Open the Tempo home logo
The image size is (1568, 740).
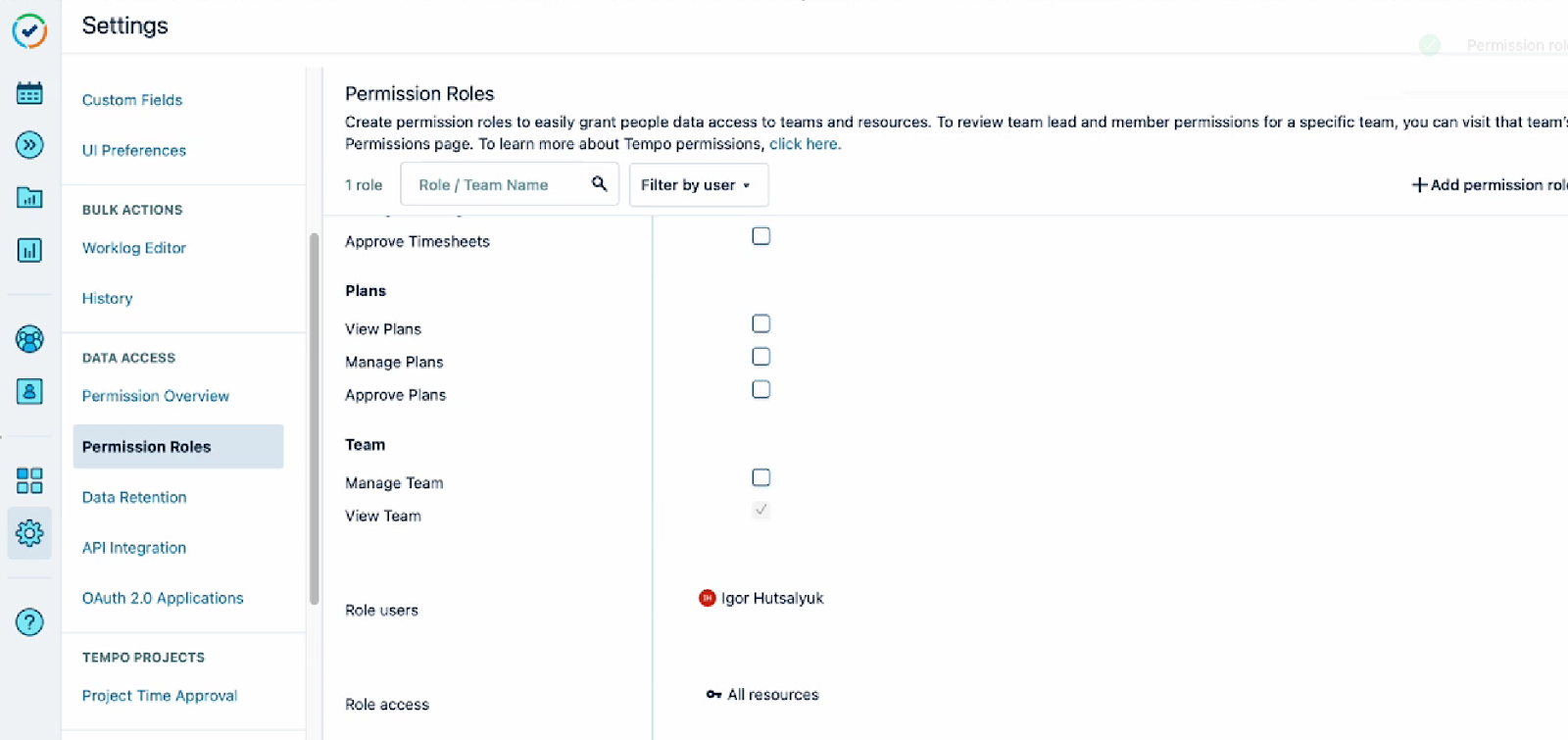tap(29, 31)
